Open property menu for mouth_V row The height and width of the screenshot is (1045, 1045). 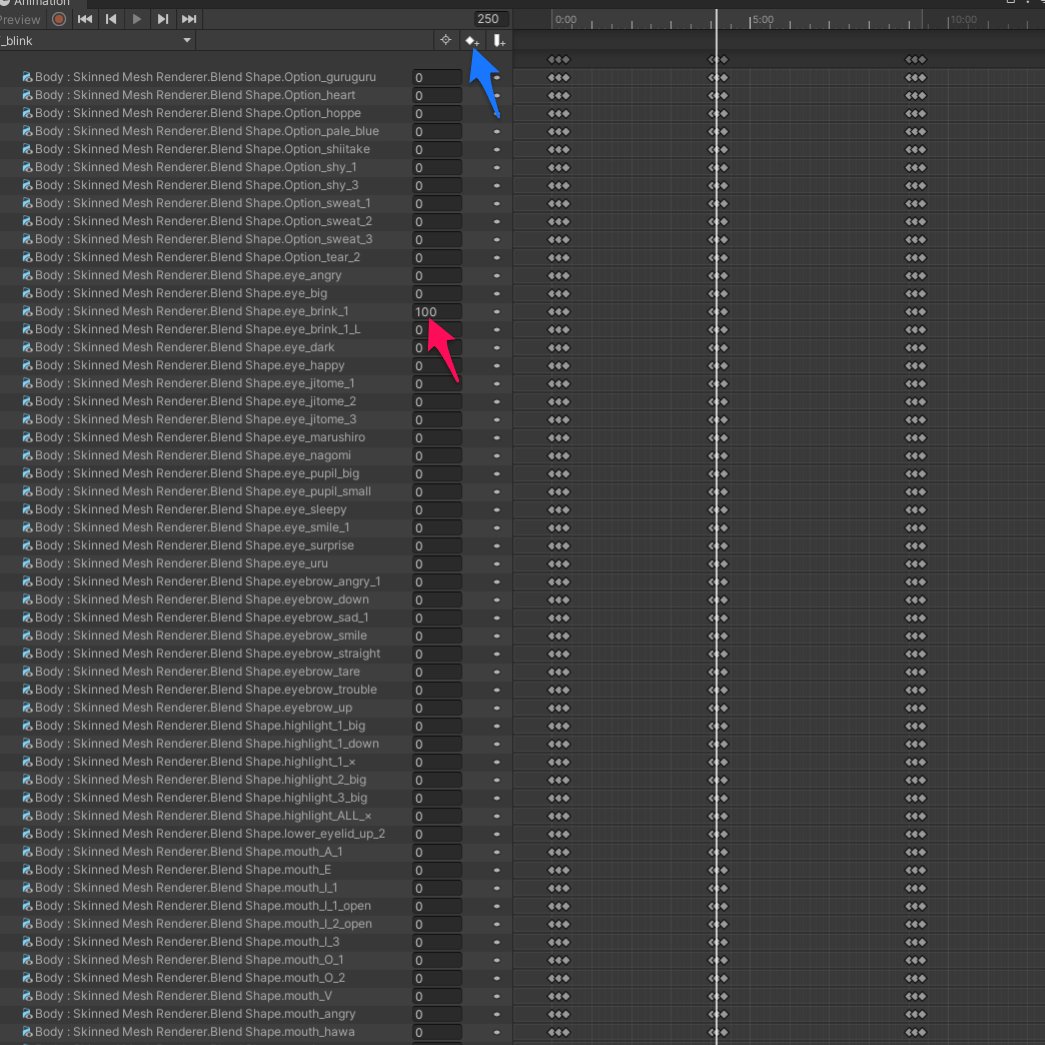coord(497,996)
